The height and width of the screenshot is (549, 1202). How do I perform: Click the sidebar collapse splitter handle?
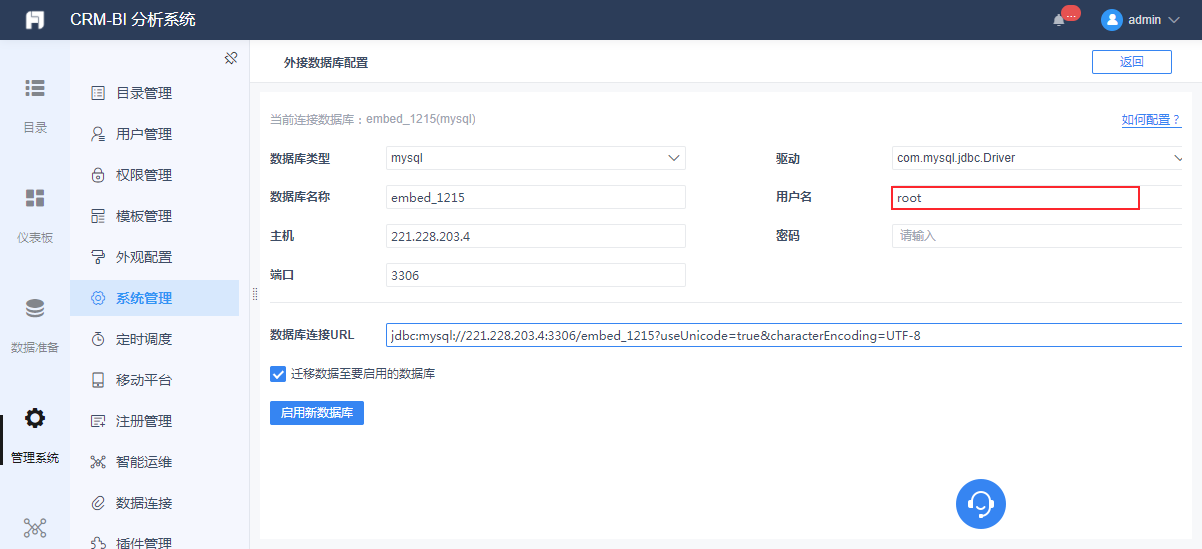(x=255, y=294)
